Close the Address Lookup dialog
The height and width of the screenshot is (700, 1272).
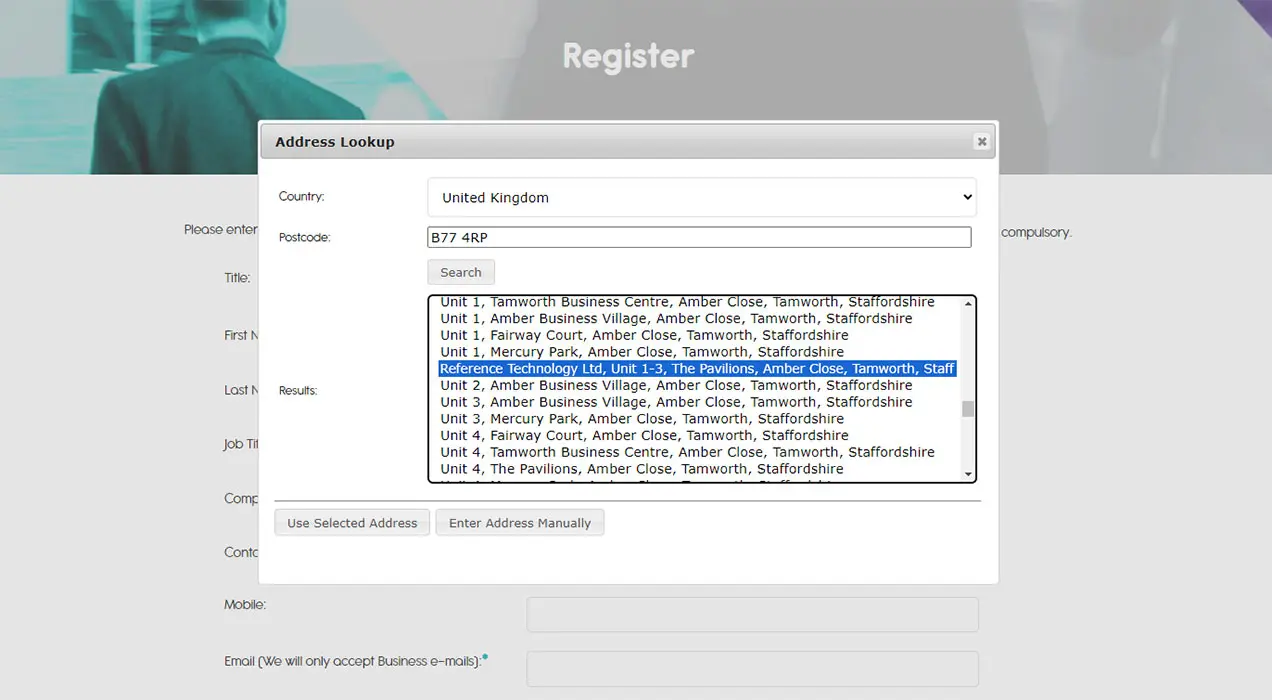(981, 141)
